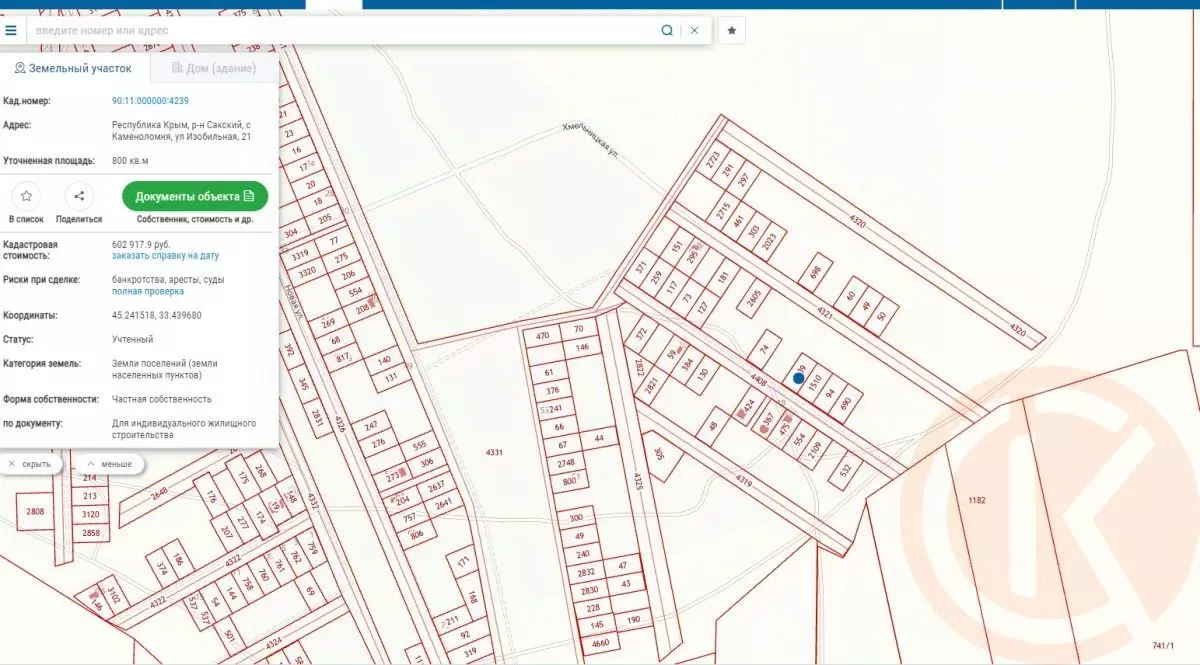The image size is (1200, 665).
Task: Open полная проверка link
Action: [x=148, y=292]
